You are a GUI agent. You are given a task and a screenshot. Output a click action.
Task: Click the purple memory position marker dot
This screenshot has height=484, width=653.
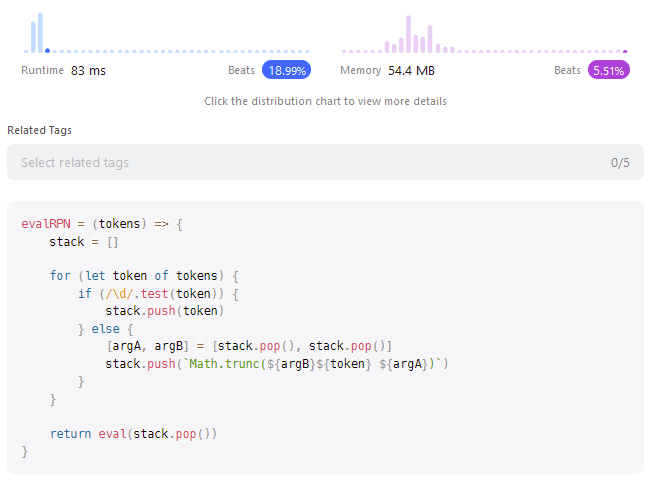pyautogui.click(x=625, y=51)
